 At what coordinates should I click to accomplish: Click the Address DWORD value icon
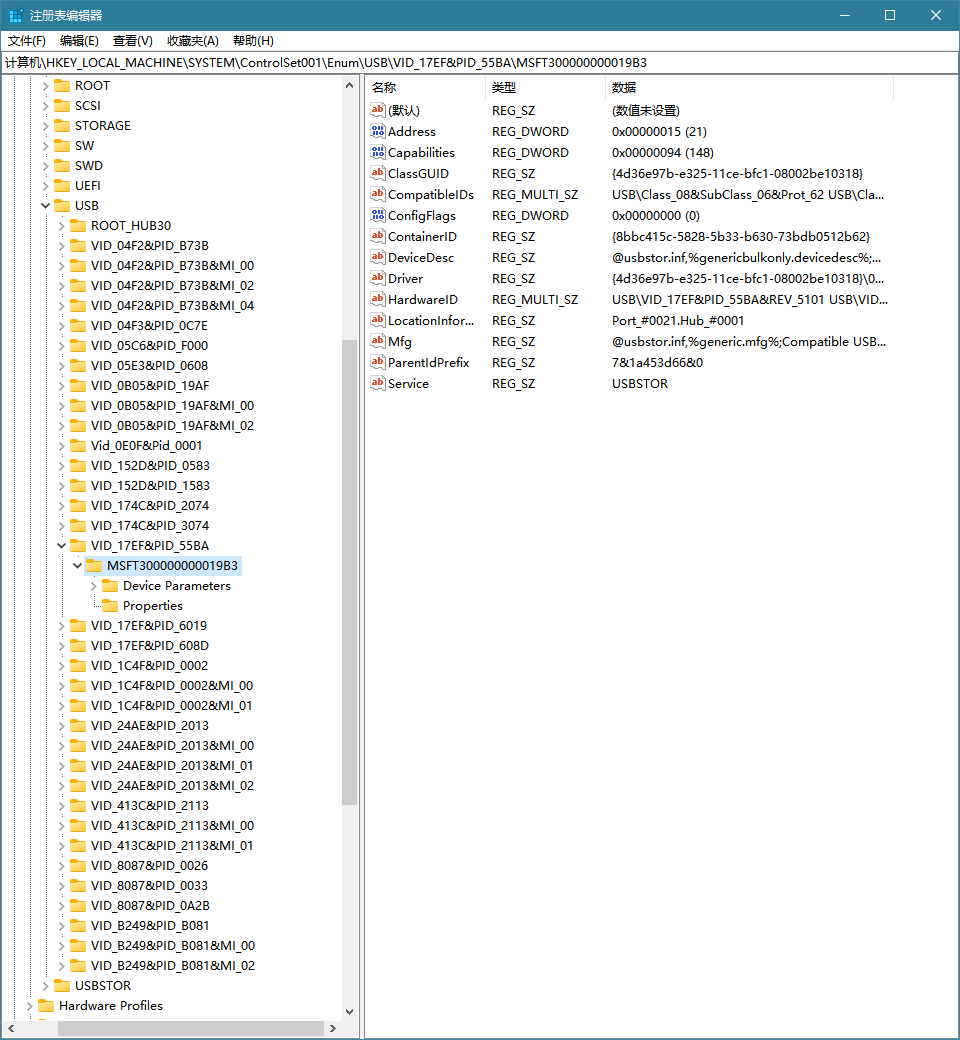377,131
